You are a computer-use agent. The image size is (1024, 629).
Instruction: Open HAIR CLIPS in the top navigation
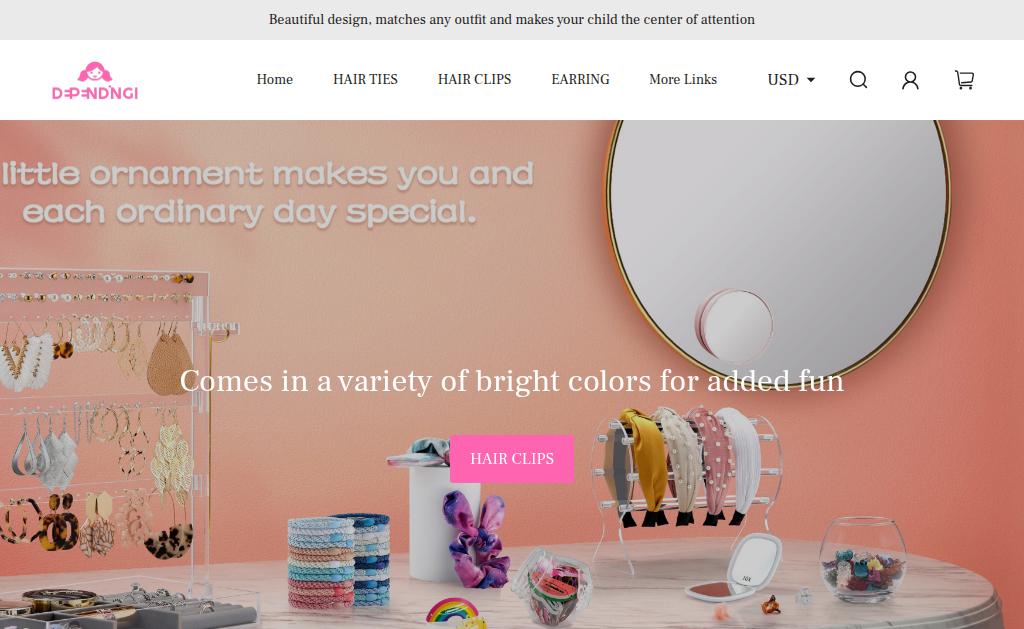(x=474, y=79)
